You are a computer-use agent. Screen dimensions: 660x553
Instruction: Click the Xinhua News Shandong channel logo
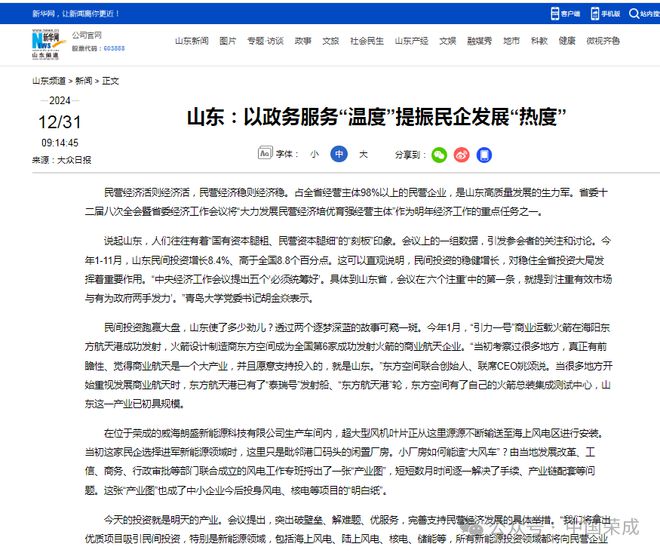(48, 44)
